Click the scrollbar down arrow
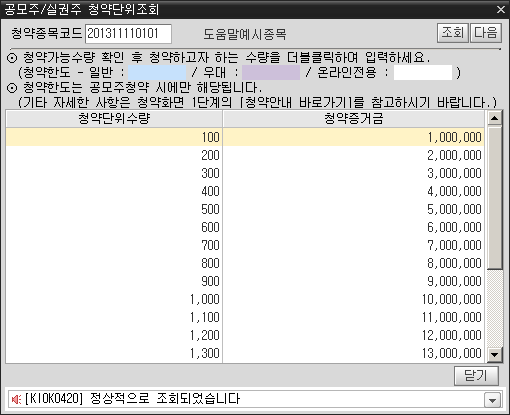The image size is (510, 415). [x=494, y=355]
